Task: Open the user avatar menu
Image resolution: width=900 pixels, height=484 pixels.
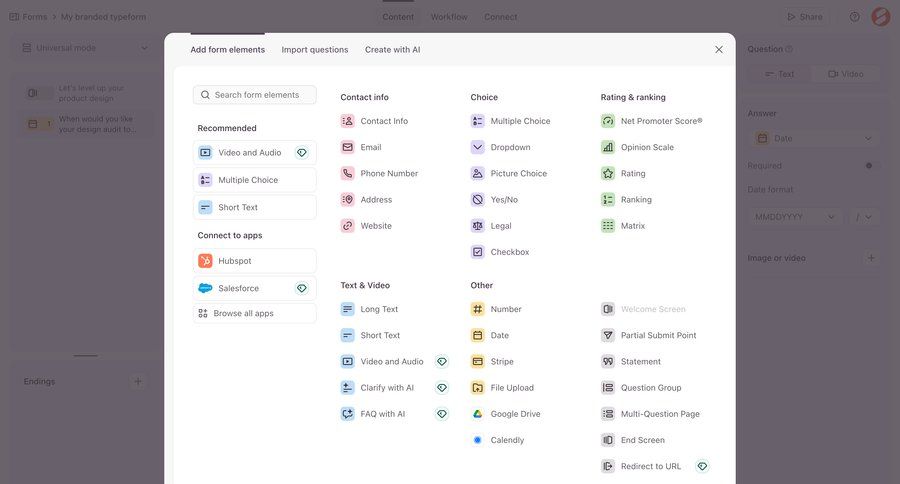Action: 880,17
